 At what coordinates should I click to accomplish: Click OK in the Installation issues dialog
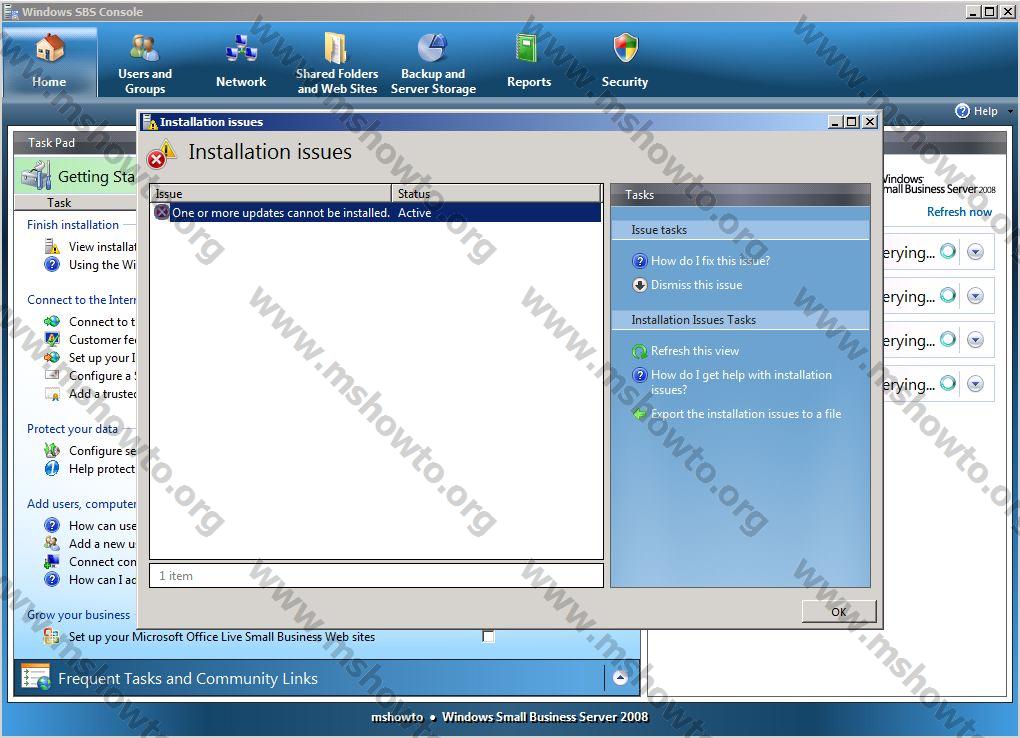[839, 612]
